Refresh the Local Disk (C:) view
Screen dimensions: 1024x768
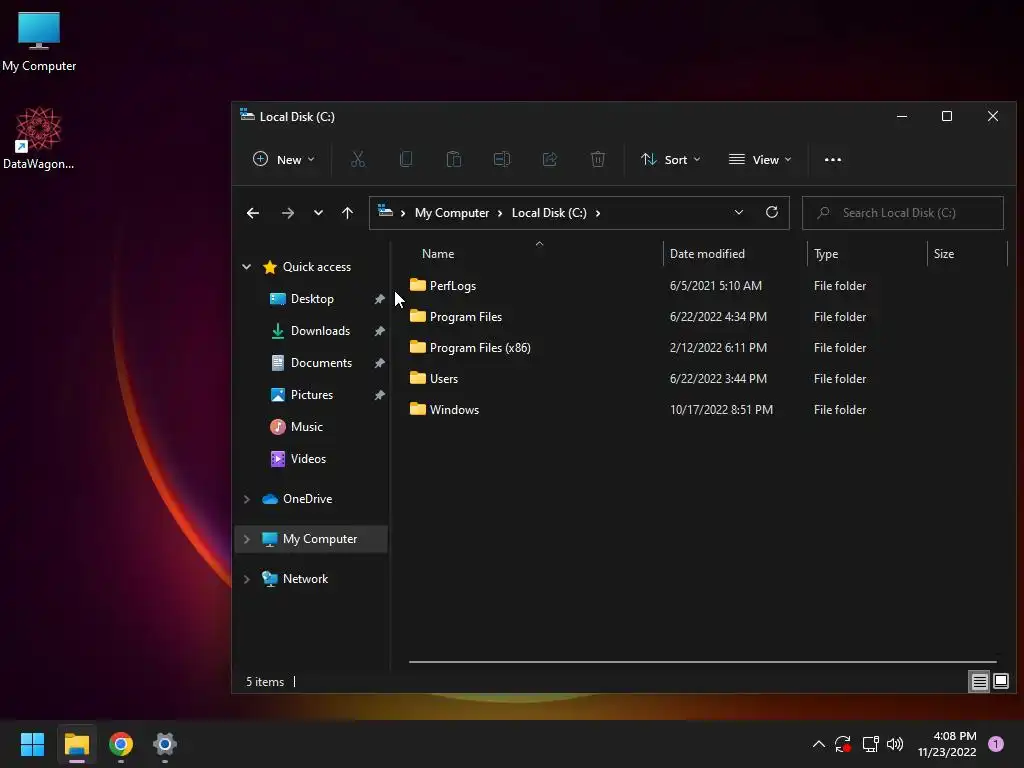point(772,212)
